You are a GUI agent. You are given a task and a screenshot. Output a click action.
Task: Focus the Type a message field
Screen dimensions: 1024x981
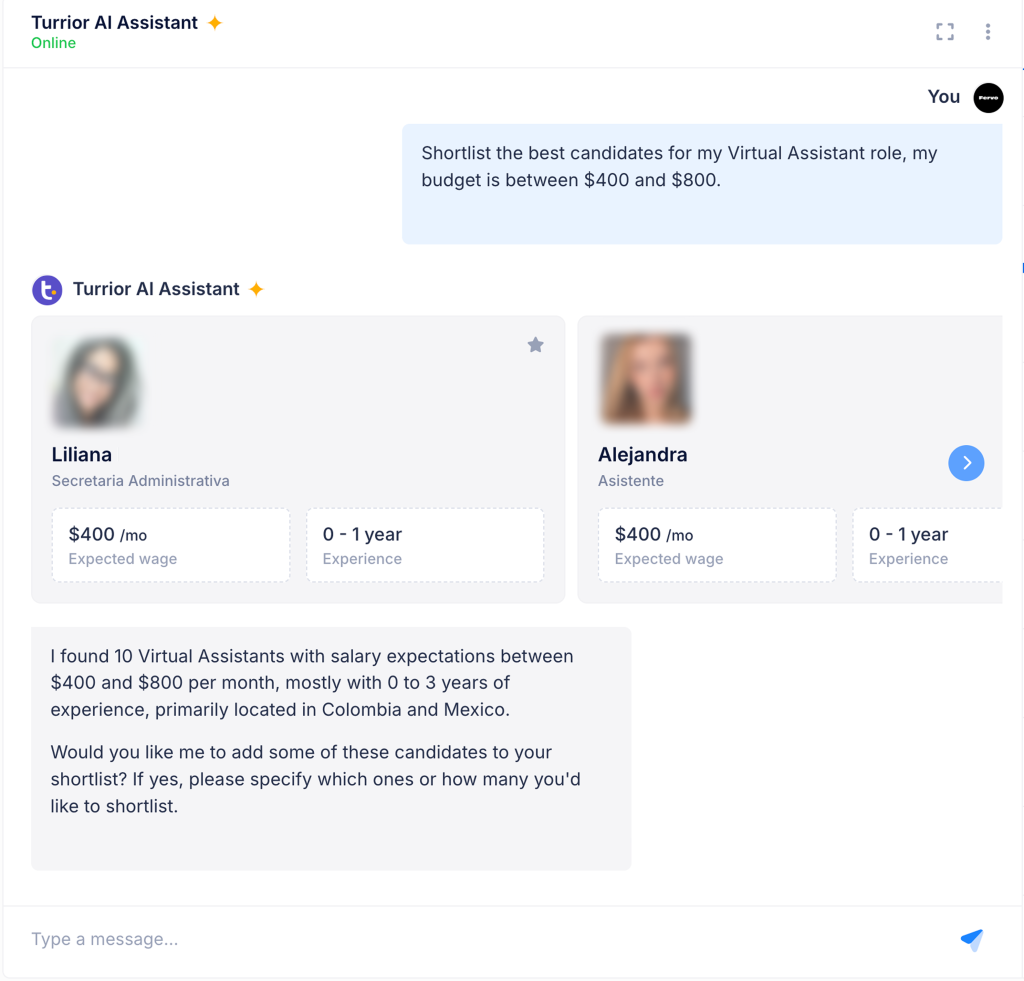point(483,939)
